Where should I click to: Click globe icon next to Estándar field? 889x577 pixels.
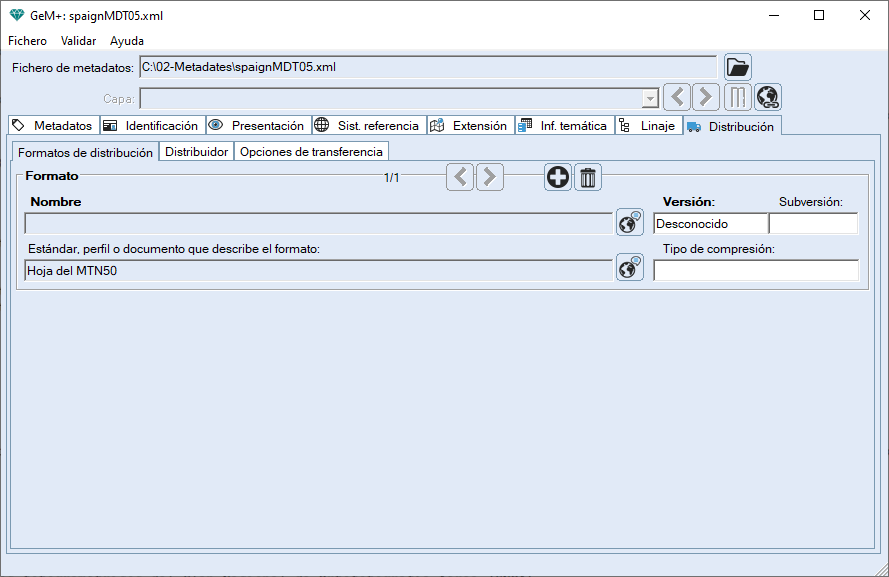coord(629,267)
